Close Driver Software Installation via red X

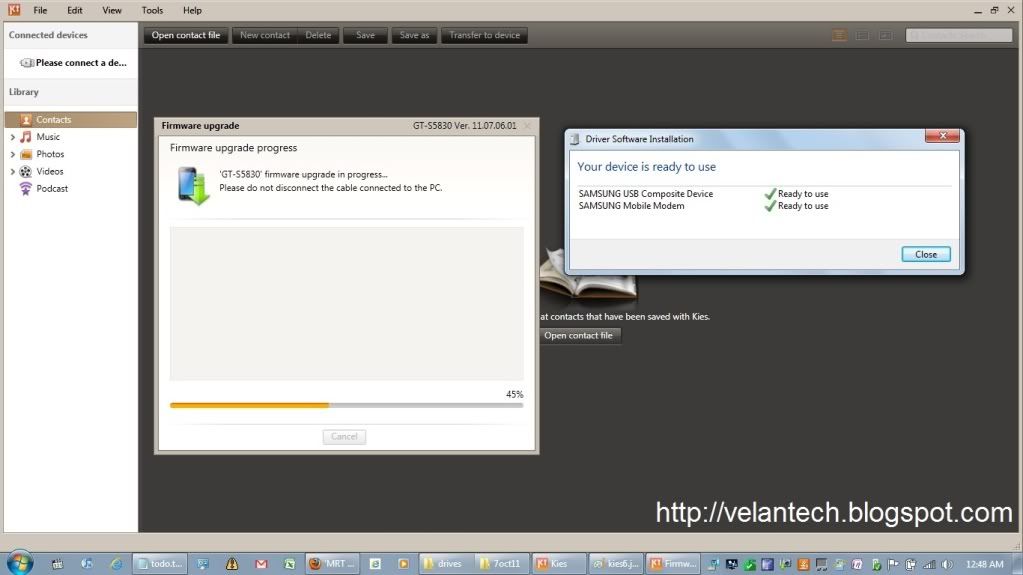(x=942, y=136)
